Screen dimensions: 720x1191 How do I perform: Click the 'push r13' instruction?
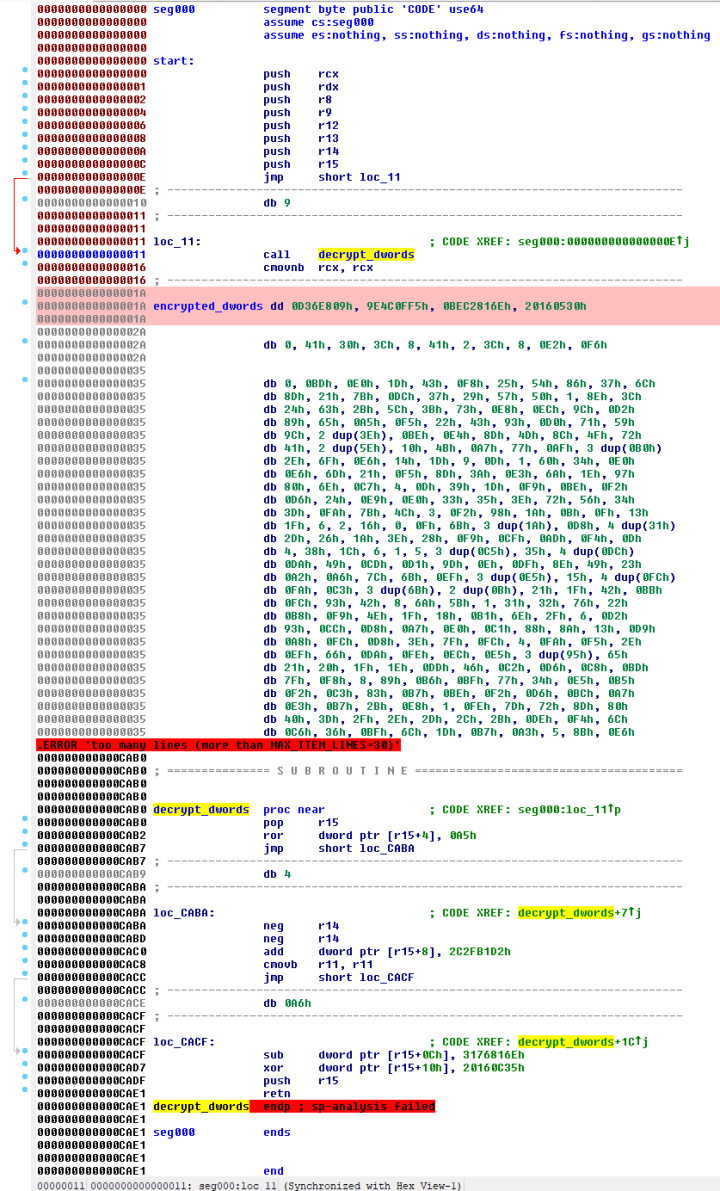coord(301,138)
